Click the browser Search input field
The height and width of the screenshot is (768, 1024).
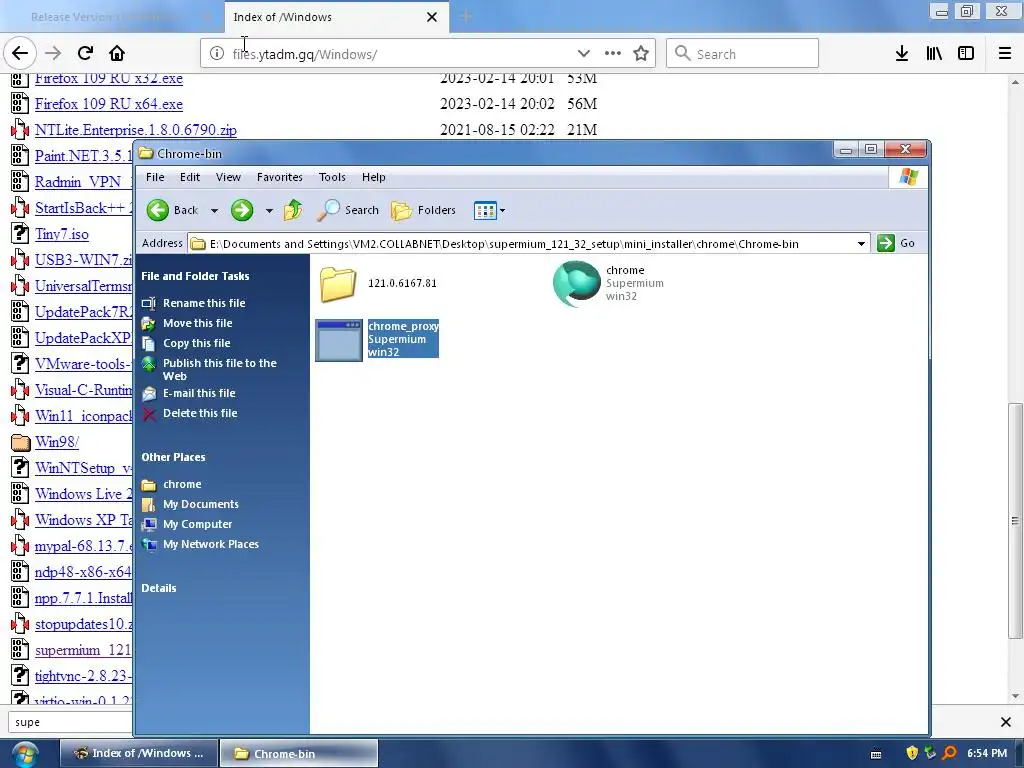[743, 54]
